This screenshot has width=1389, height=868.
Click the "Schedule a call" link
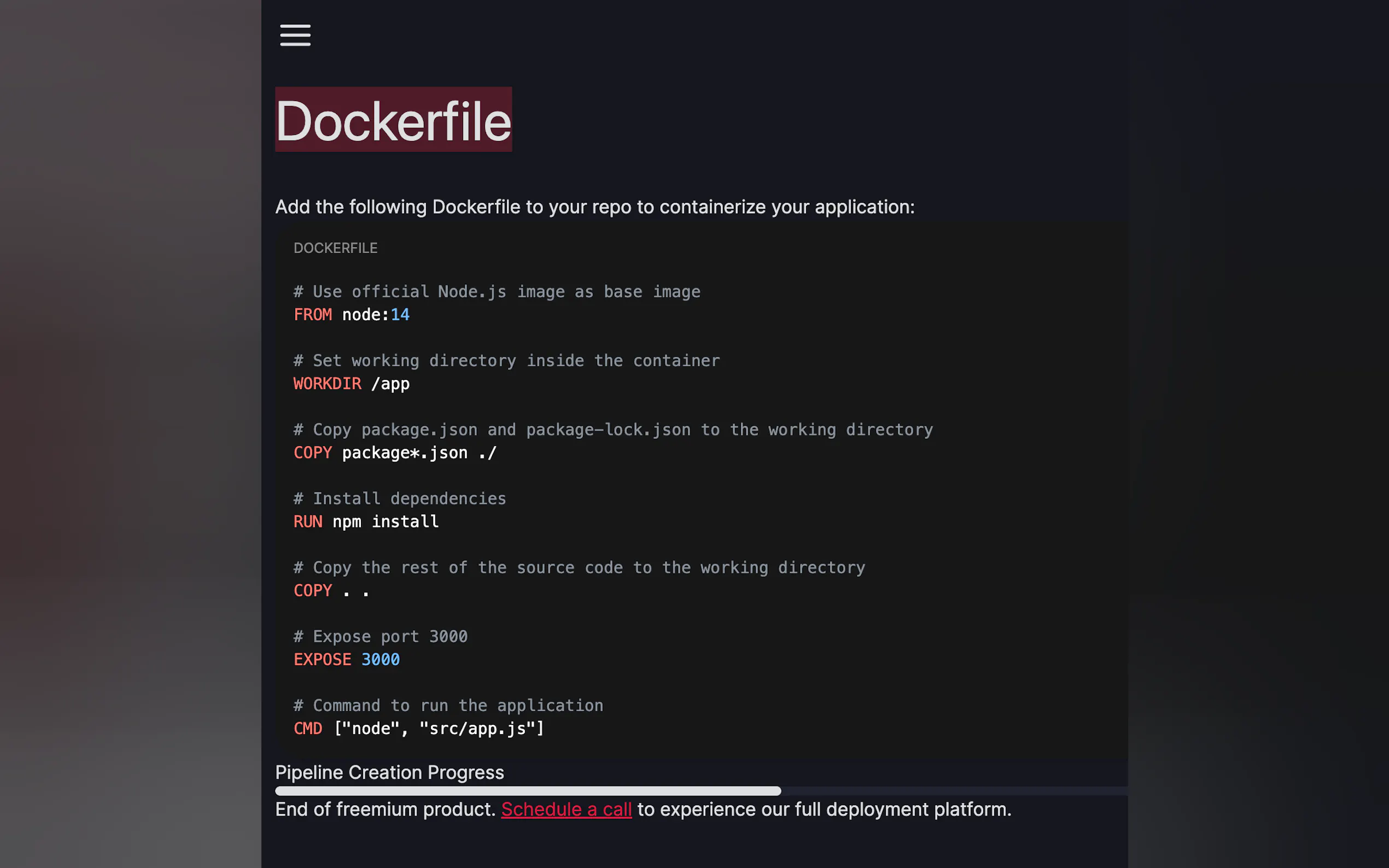(x=565, y=810)
